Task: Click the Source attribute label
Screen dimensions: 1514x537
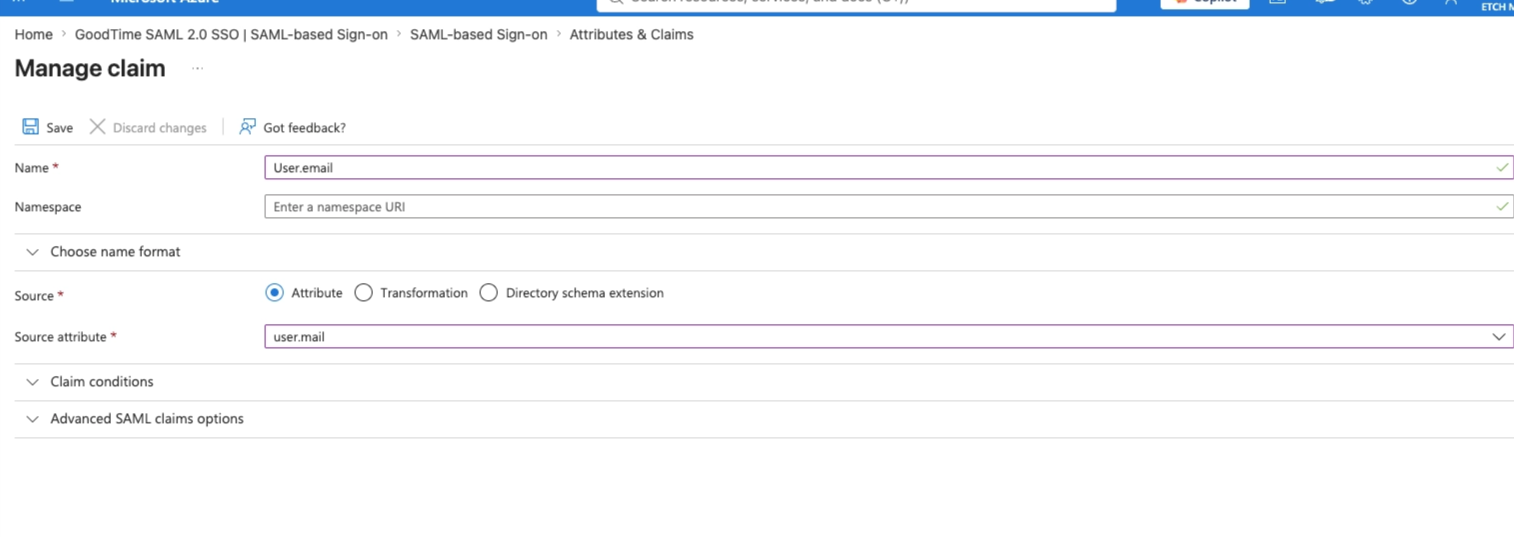Action: pos(60,337)
